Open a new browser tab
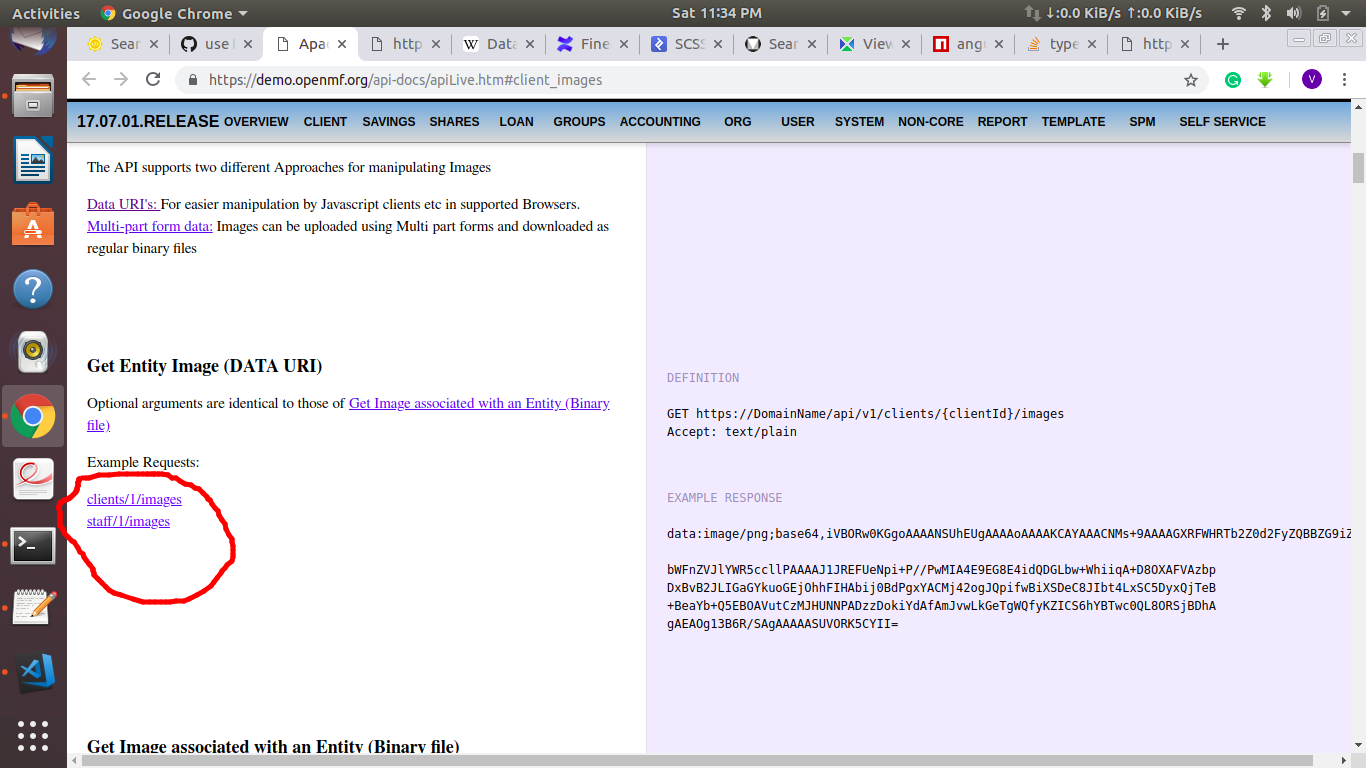The width and height of the screenshot is (1366, 768). [1222, 44]
